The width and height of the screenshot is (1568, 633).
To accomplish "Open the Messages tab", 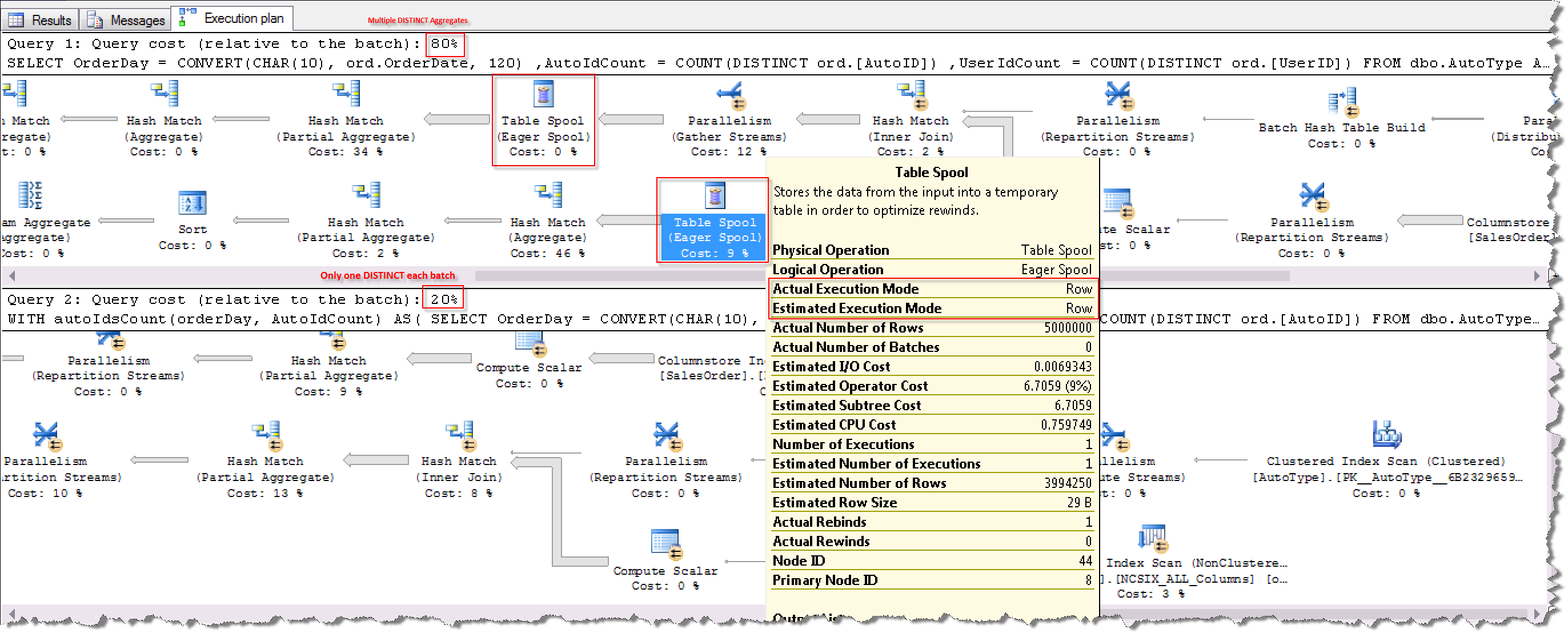I will tap(126, 20).
